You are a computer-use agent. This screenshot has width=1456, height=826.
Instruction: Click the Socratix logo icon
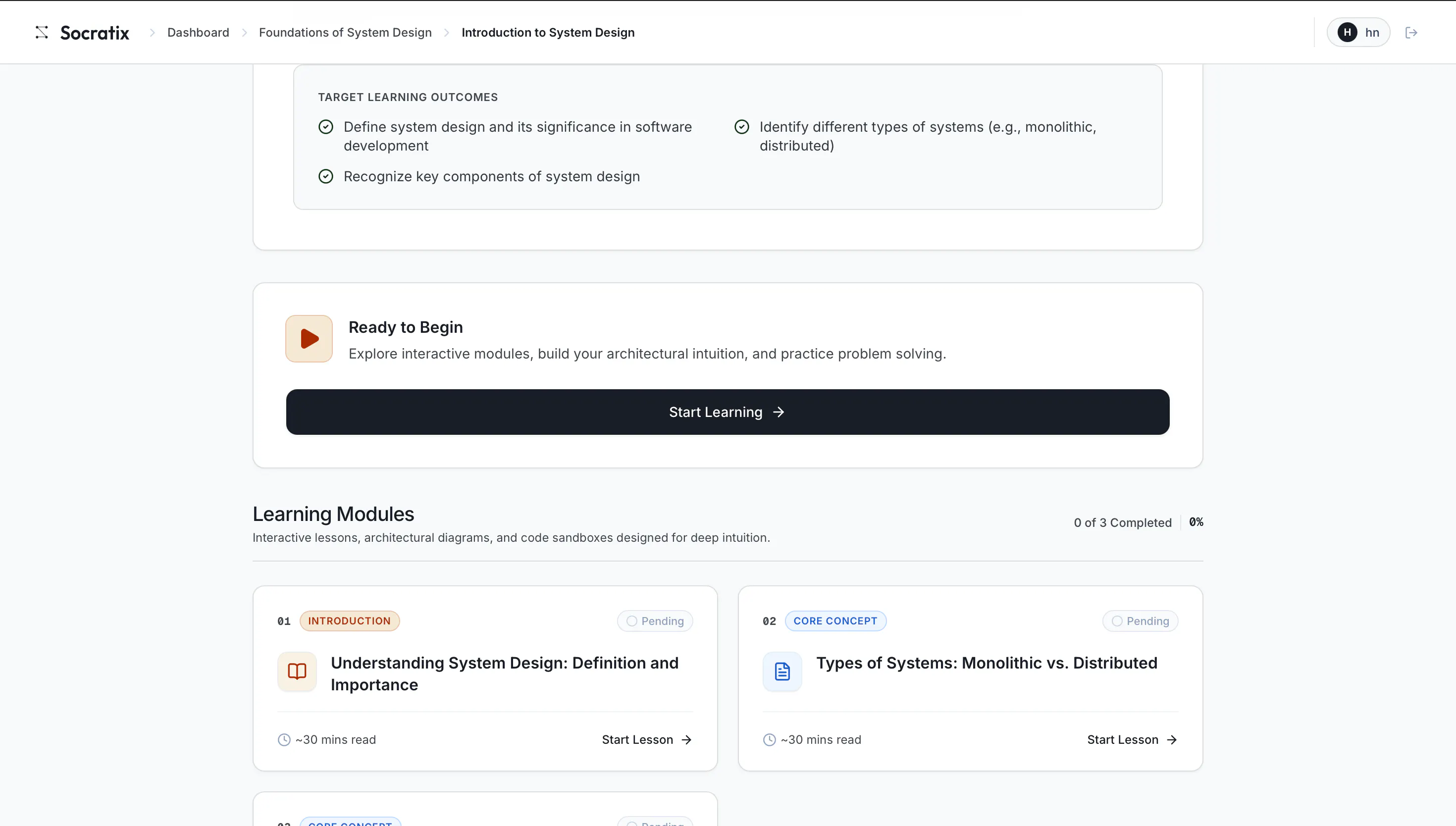[x=42, y=32]
